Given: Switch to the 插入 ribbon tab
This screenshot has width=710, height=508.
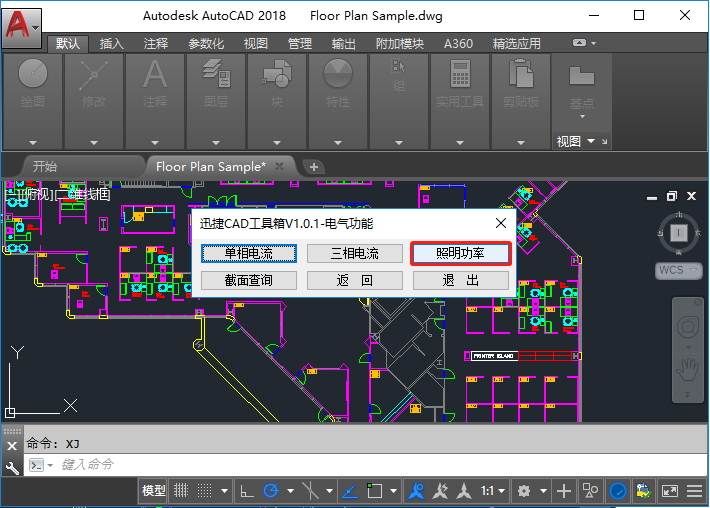Looking at the screenshot, I should click(x=111, y=43).
